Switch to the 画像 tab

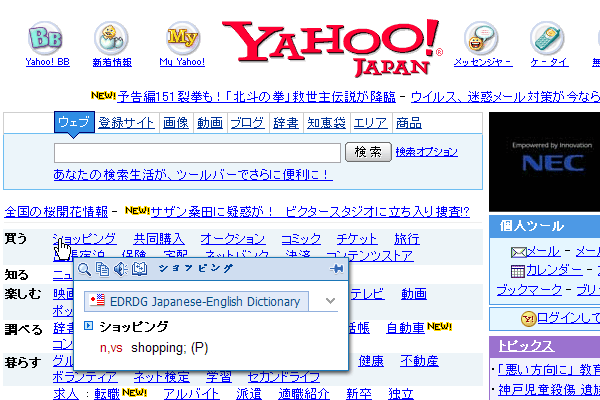pyautogui.click(x=176, y=123)
